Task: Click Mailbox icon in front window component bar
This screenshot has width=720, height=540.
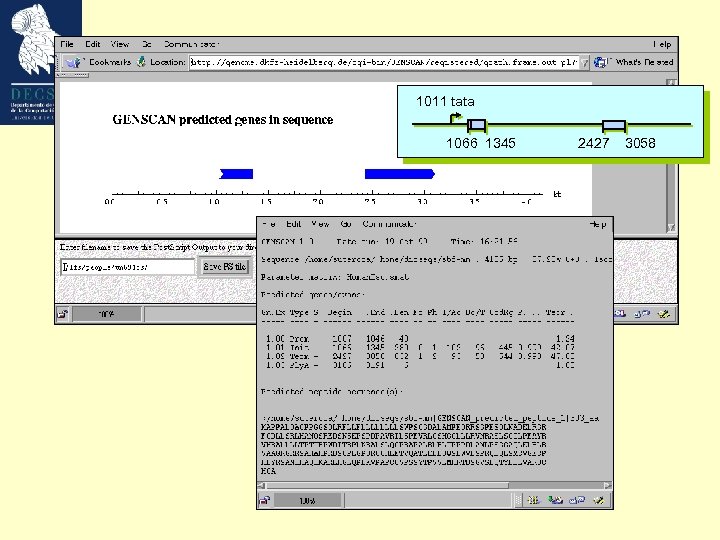Action: coord(555,500)
